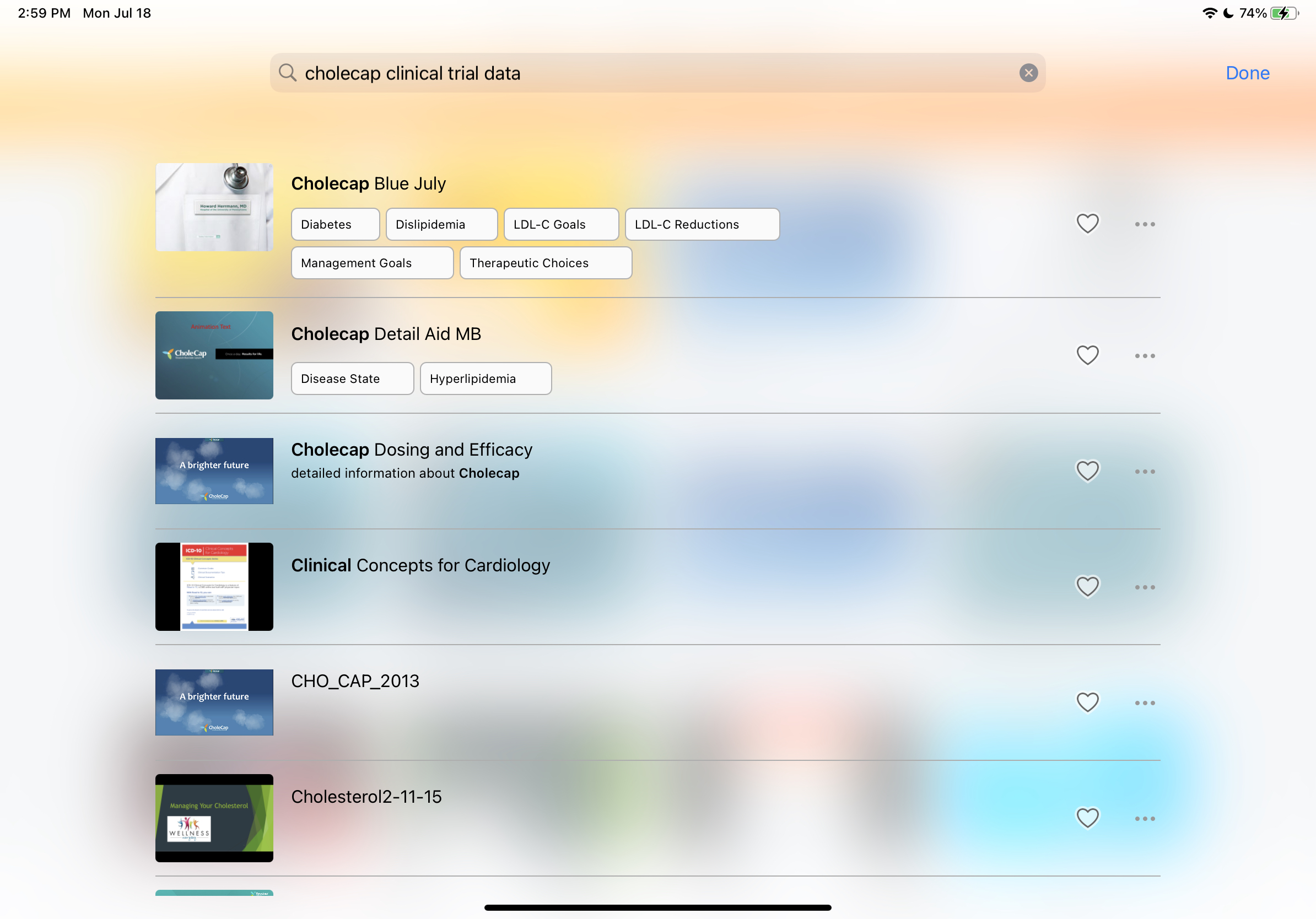The width and height of the screenshot is (1316, 919).
Task: Favorite Cholecap Dosing and Efficacy with the heart
Action: click(x=1087, y=471)
